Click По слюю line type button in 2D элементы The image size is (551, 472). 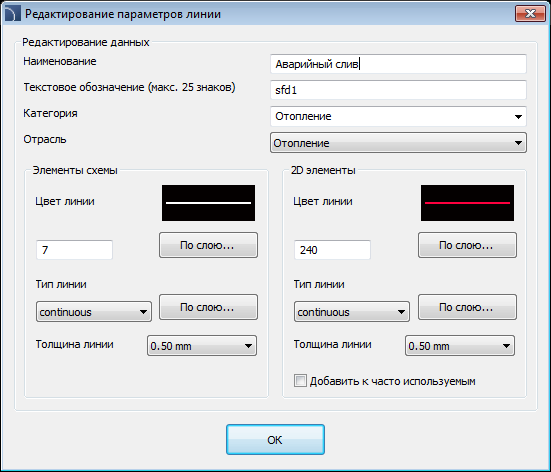pos(467,307)
